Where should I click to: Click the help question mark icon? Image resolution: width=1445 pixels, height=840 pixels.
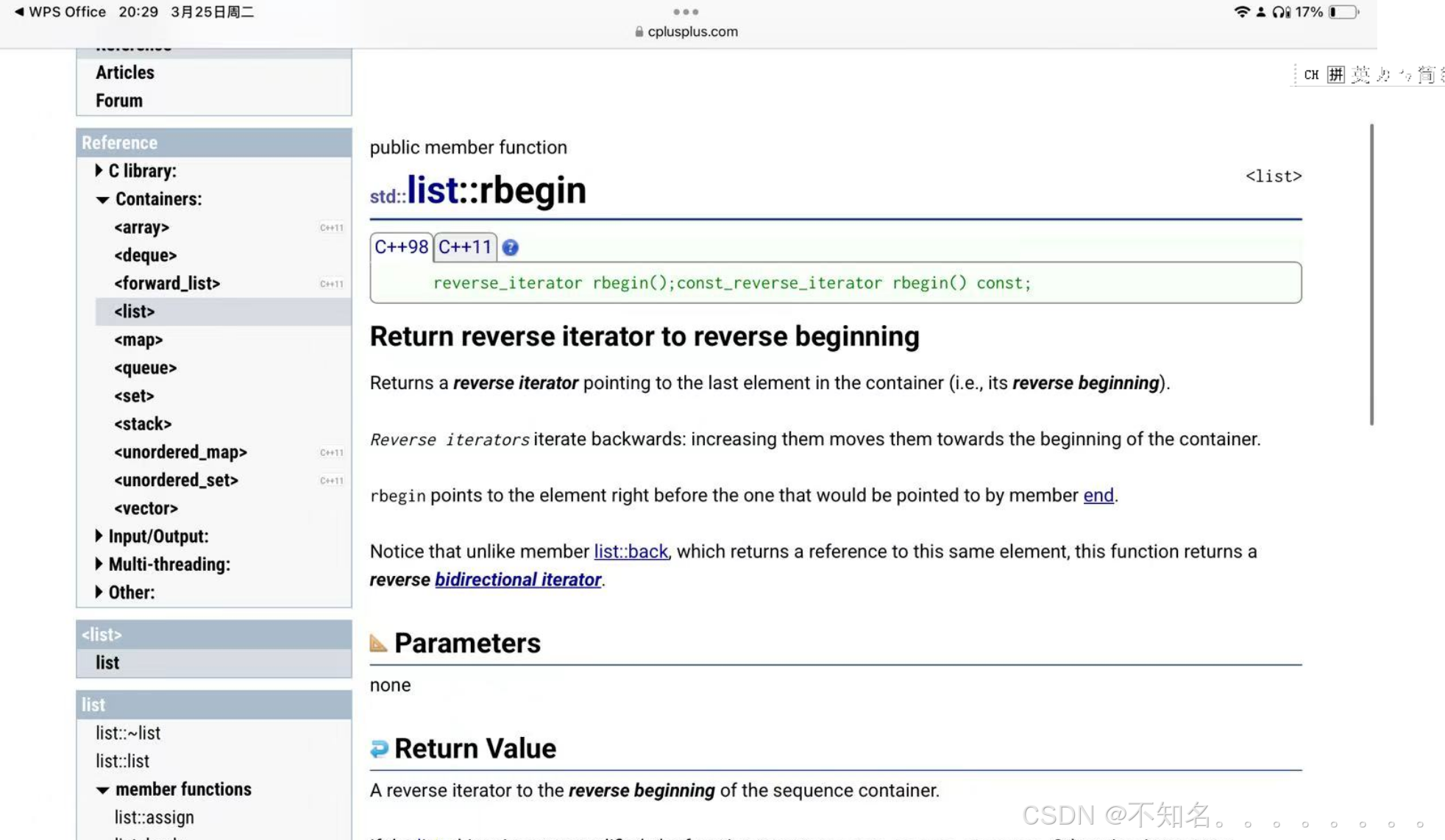pos(510,248)
